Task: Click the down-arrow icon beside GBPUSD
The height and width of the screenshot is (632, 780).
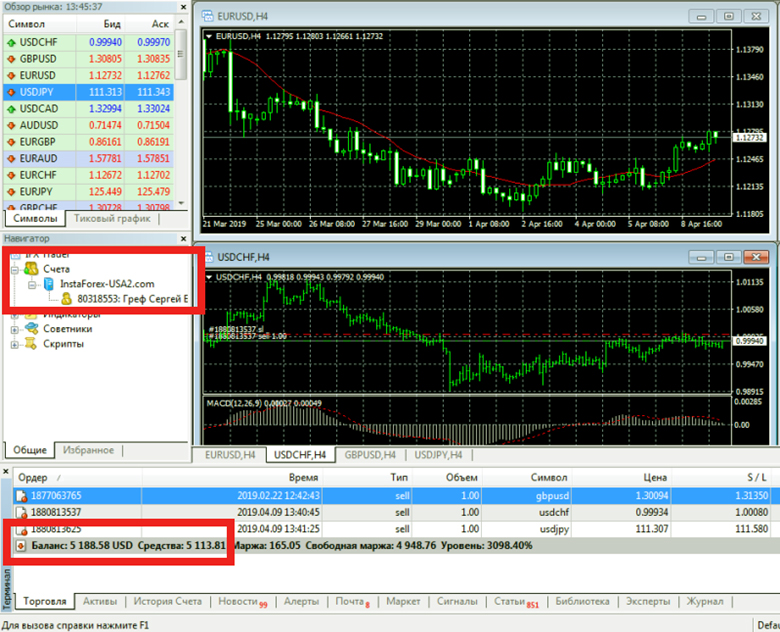Action: coord(11,59)
